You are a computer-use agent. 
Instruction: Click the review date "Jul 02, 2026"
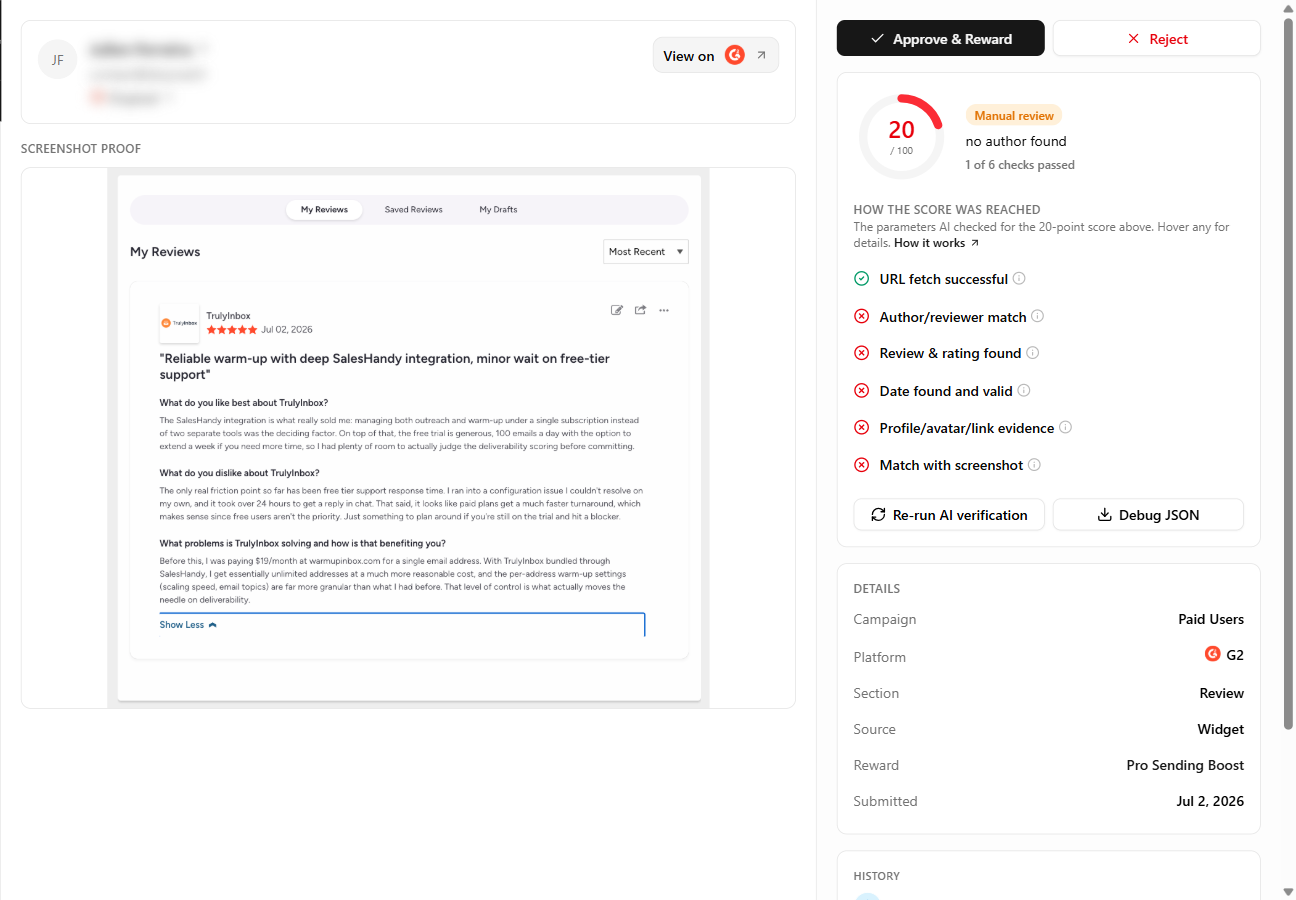click(x=287, y=330)
